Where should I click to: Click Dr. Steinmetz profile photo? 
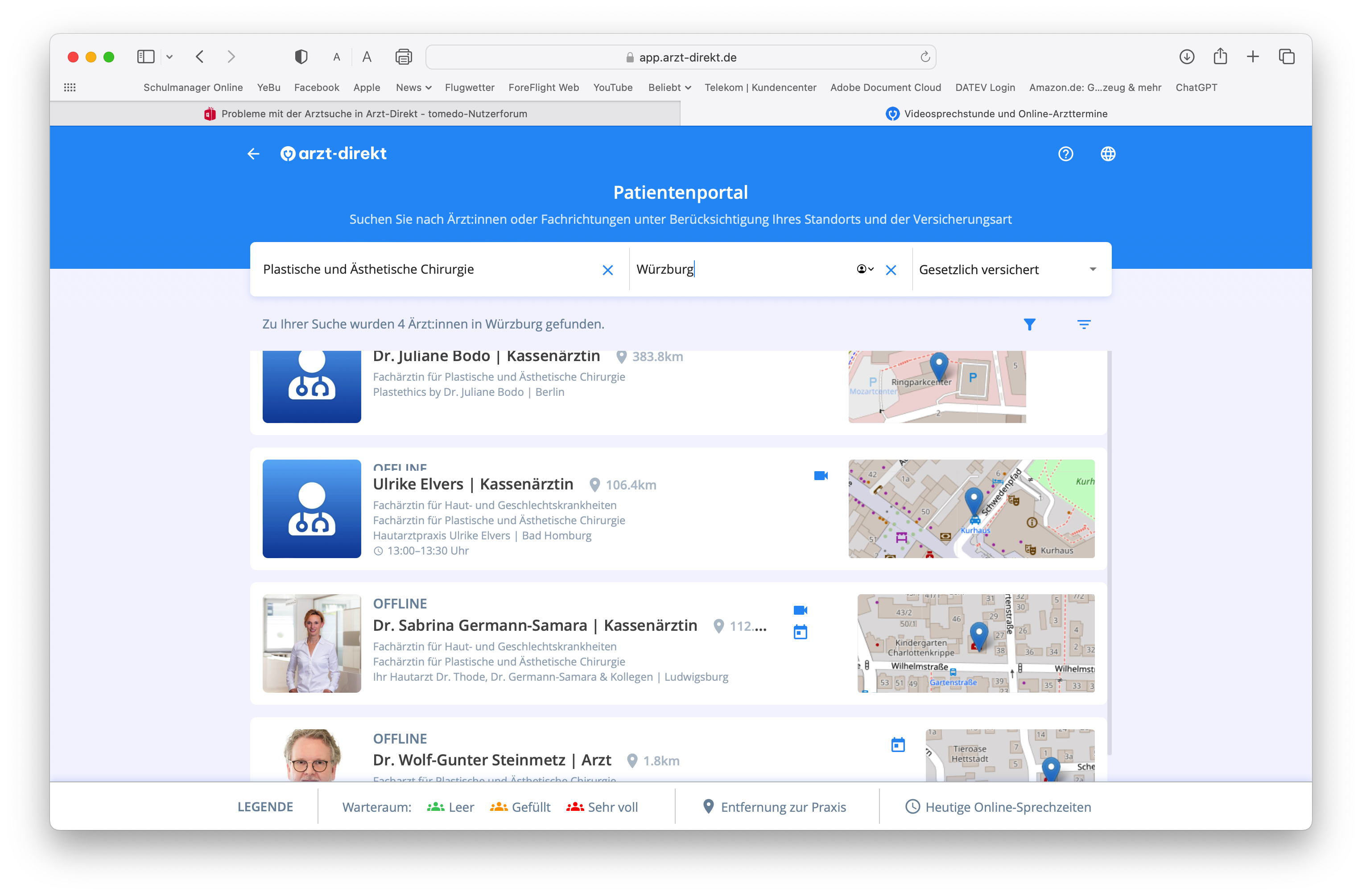click(x=312, y=755)
